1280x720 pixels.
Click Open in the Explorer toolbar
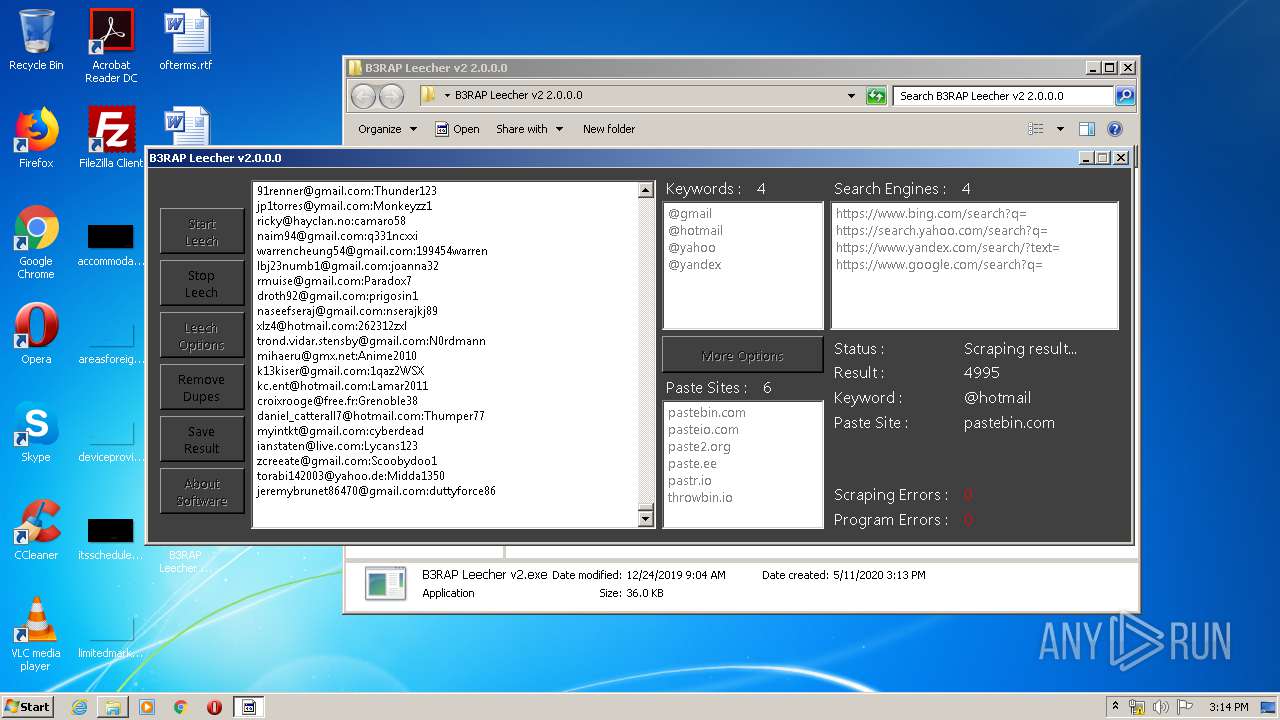[457, 129]
